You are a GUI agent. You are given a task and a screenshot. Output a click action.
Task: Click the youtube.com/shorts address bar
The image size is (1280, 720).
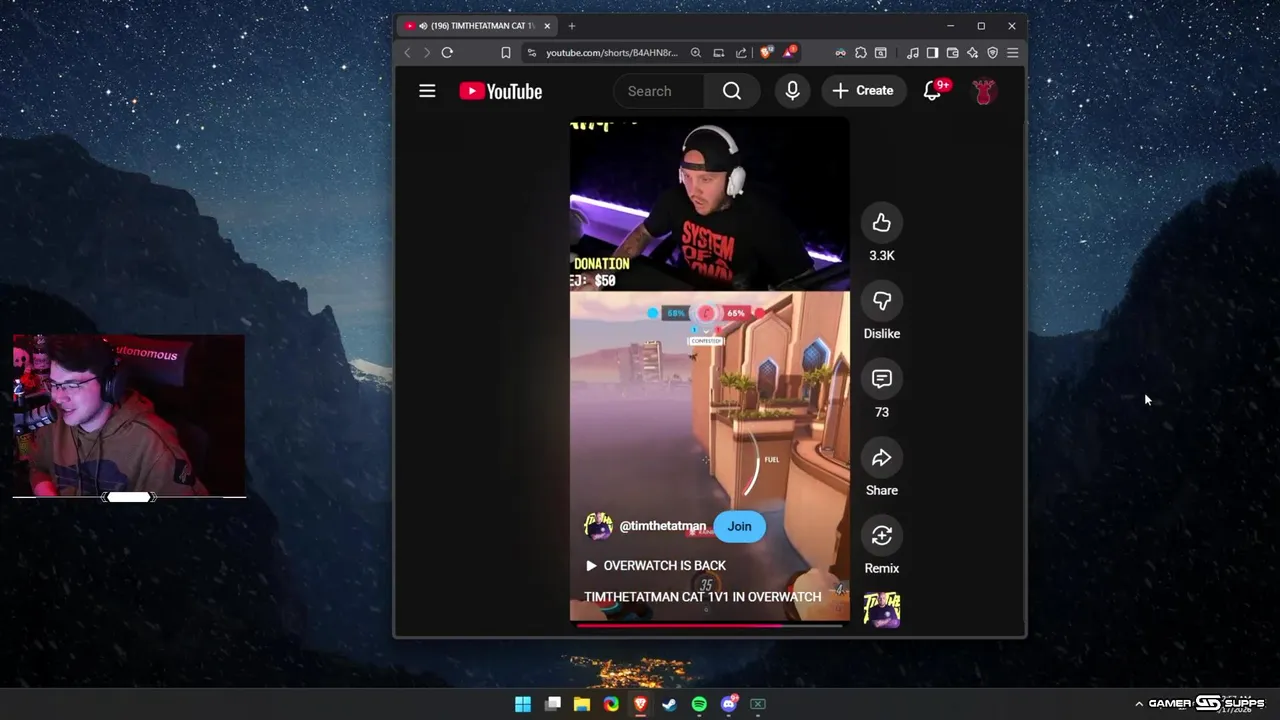[x=612, y=53]
